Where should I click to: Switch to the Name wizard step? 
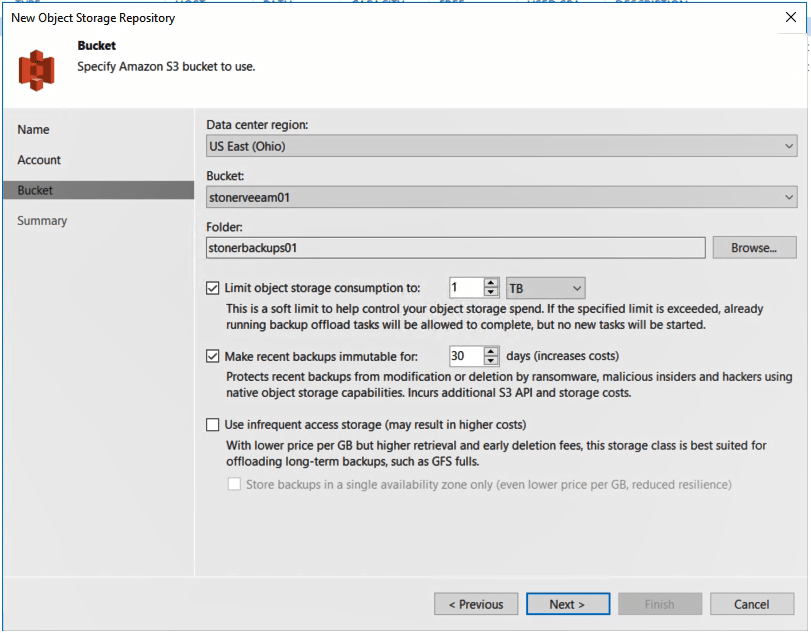pos(33,129)
